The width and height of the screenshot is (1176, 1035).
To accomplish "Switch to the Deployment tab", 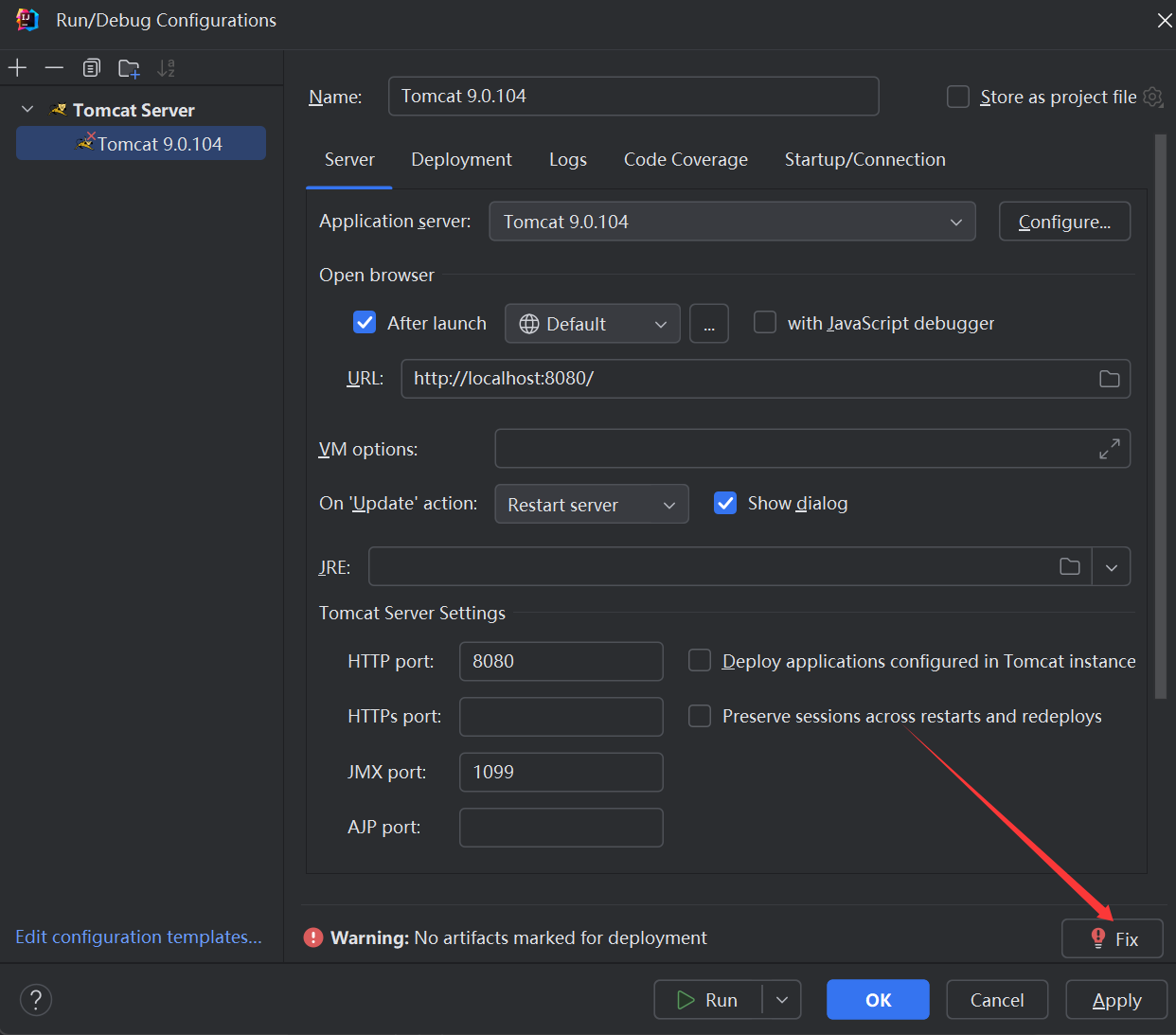I will click(x=461, y=160).
